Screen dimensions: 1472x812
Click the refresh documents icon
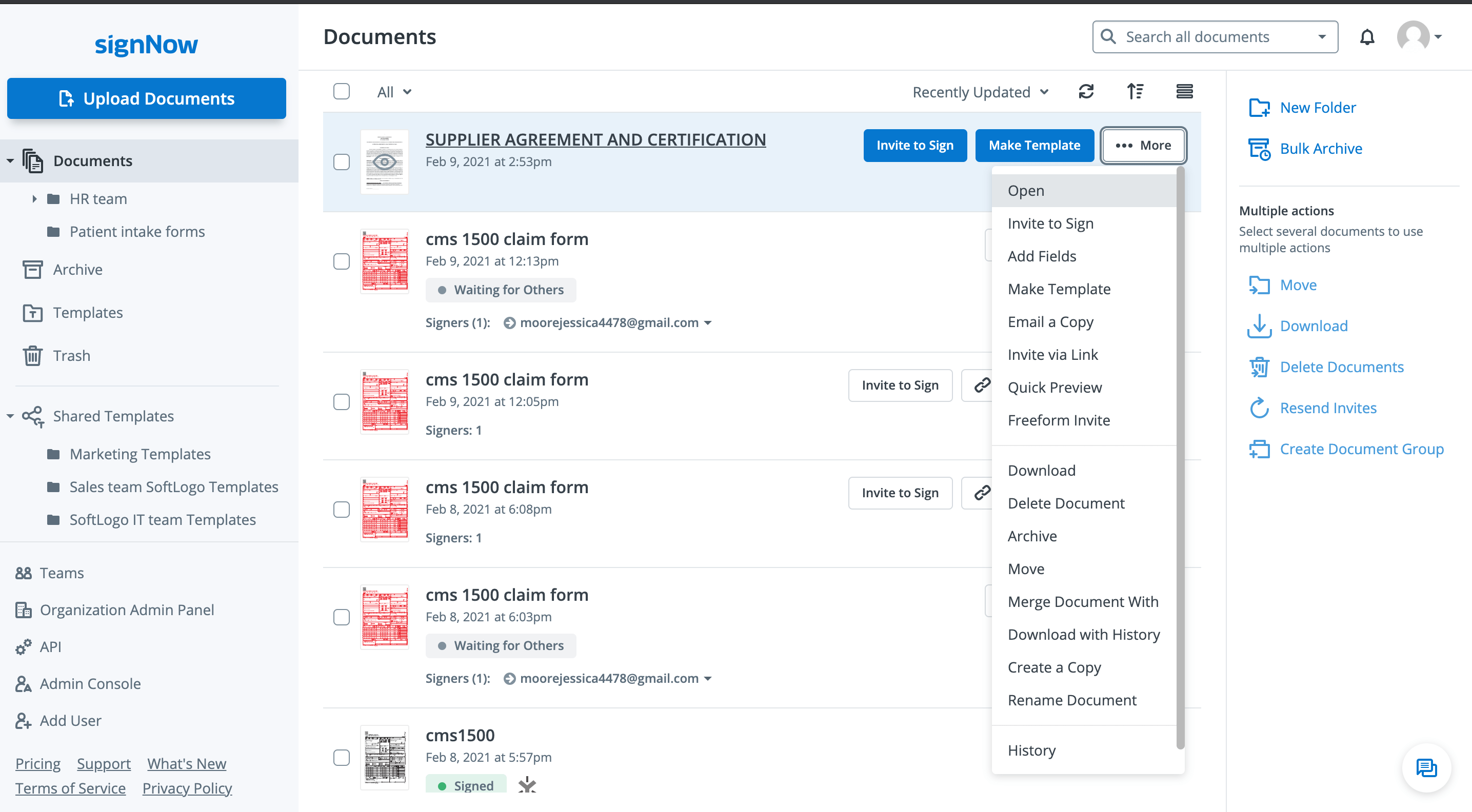[x=1086, y=91]
